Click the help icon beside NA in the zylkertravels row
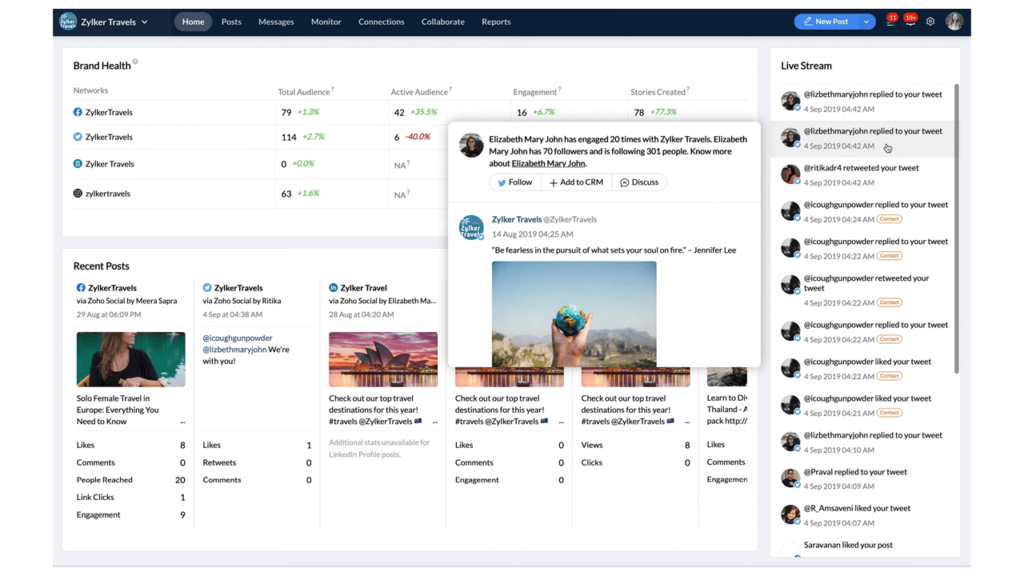Image resolution: width=1024 pixels, height=576 pixels. [409, 193]
